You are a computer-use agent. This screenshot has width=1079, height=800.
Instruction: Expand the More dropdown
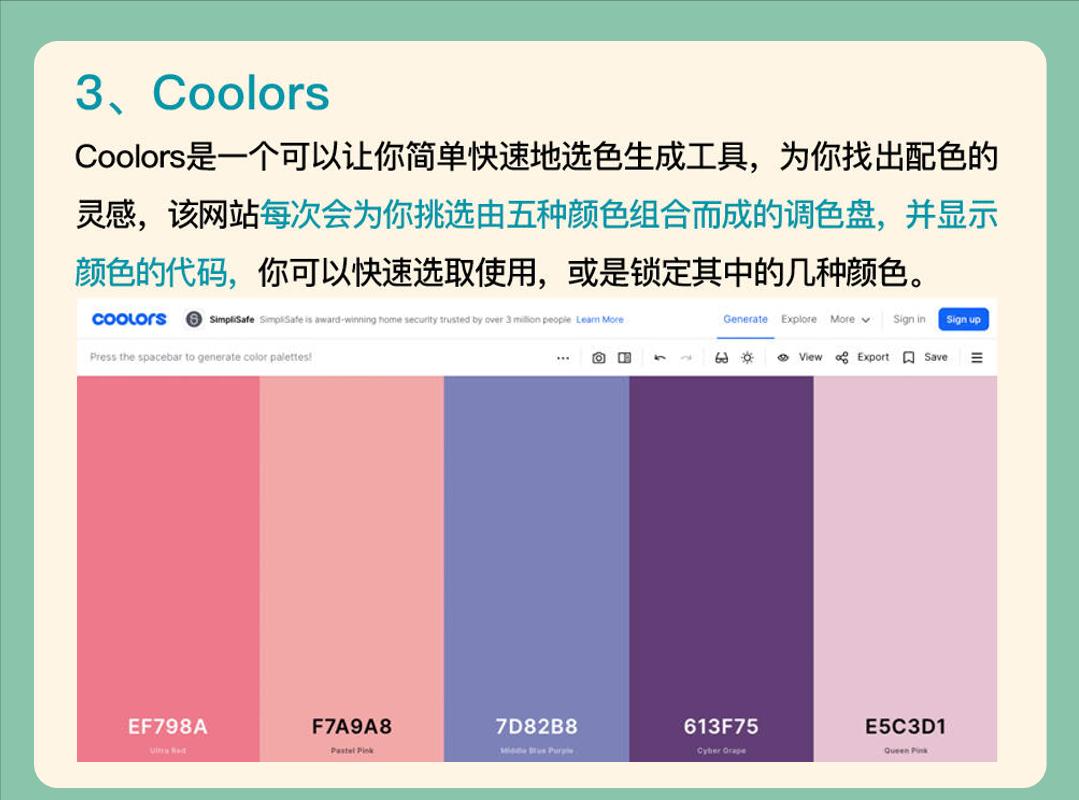pyautogui.click(x=850, y=319)
